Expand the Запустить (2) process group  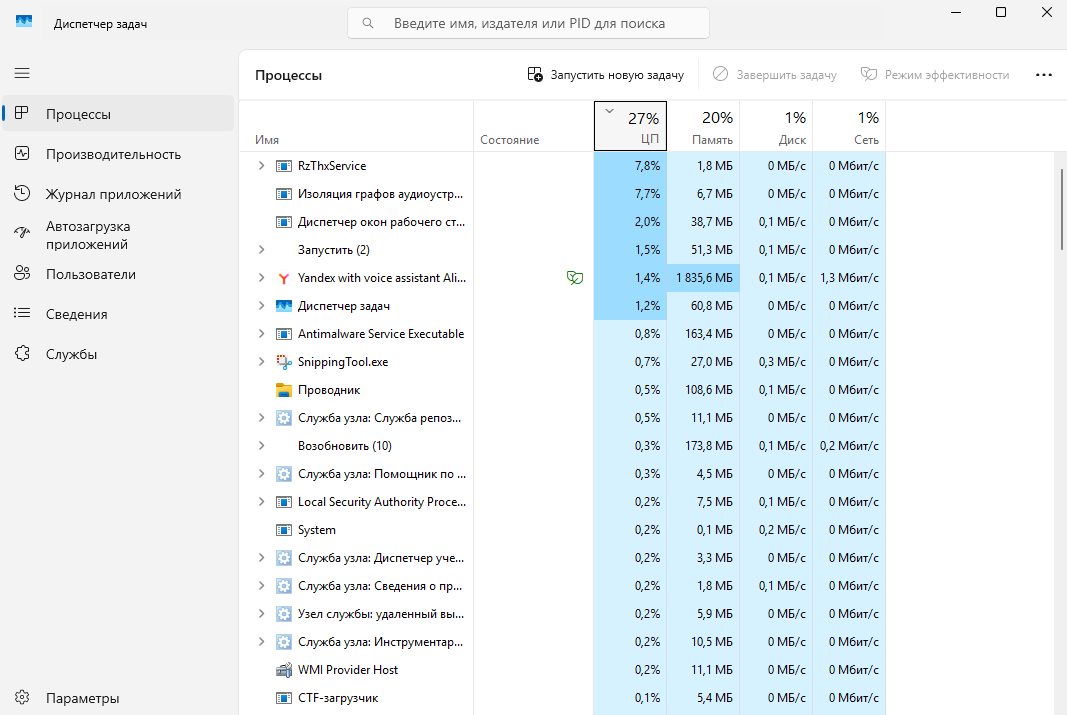tap(261, 250)
